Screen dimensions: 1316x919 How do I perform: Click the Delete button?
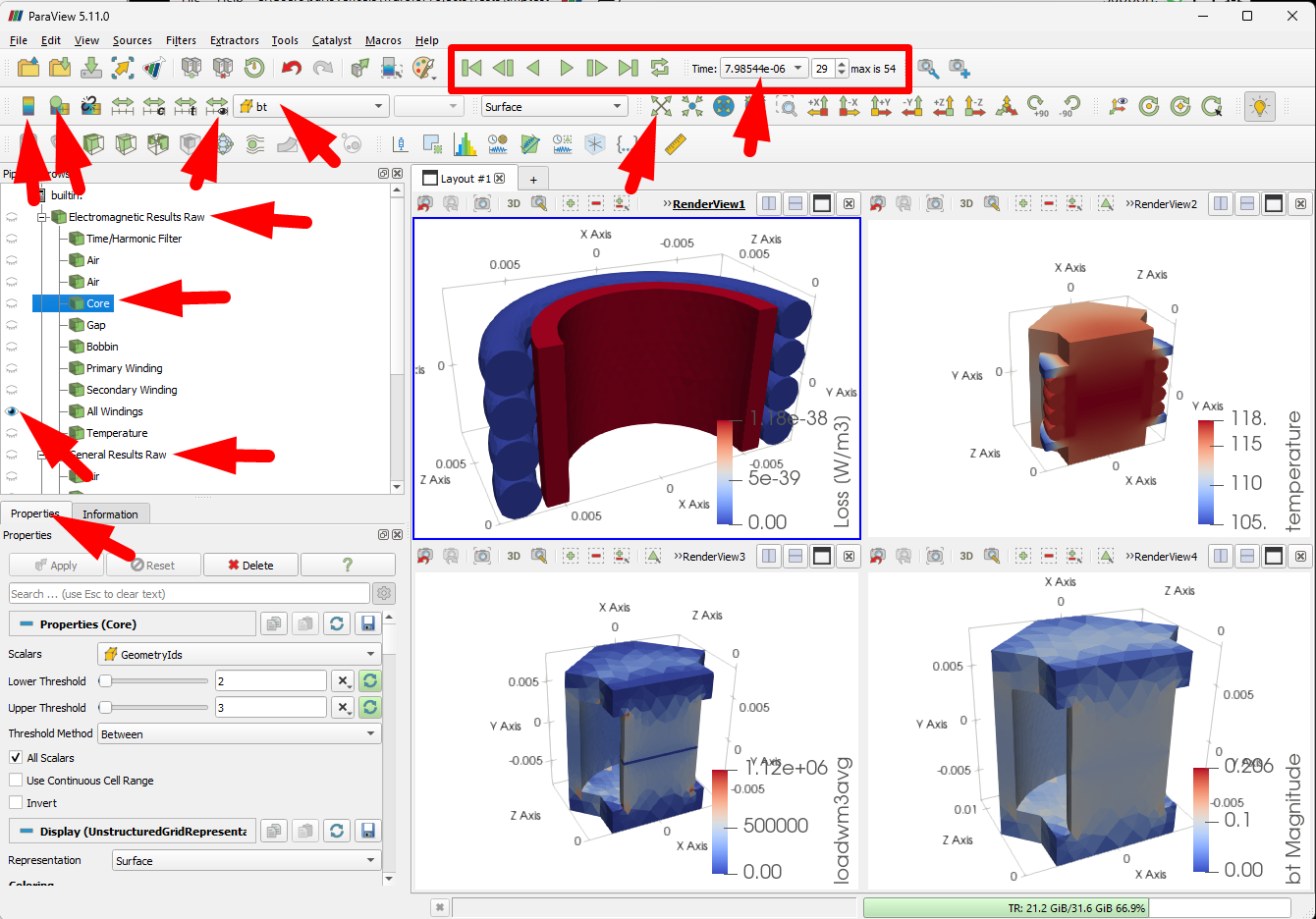[250, 565]
